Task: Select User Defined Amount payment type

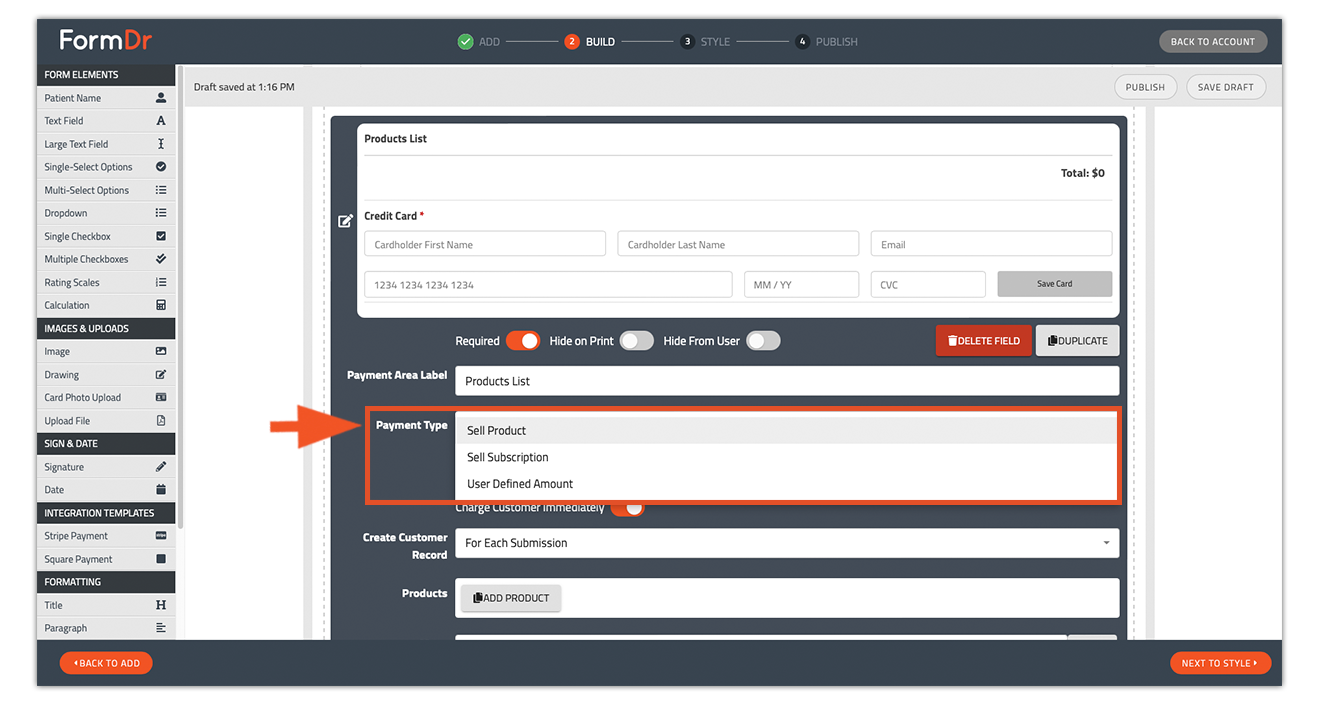Action: 786,484
